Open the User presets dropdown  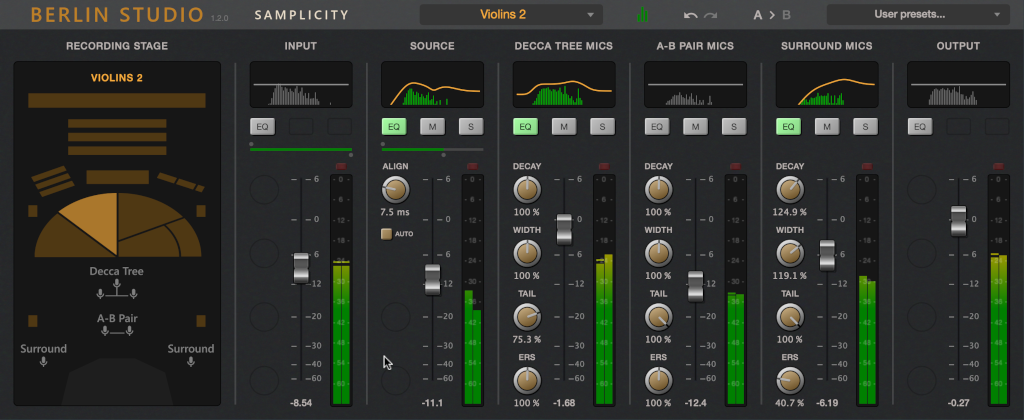[x=918, y=14]
